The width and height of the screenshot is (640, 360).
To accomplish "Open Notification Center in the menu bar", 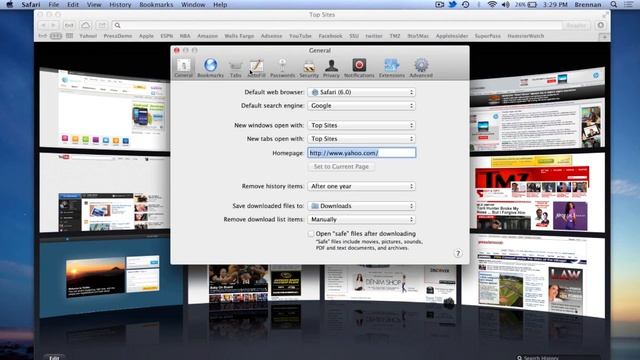I will click(629, 4).
